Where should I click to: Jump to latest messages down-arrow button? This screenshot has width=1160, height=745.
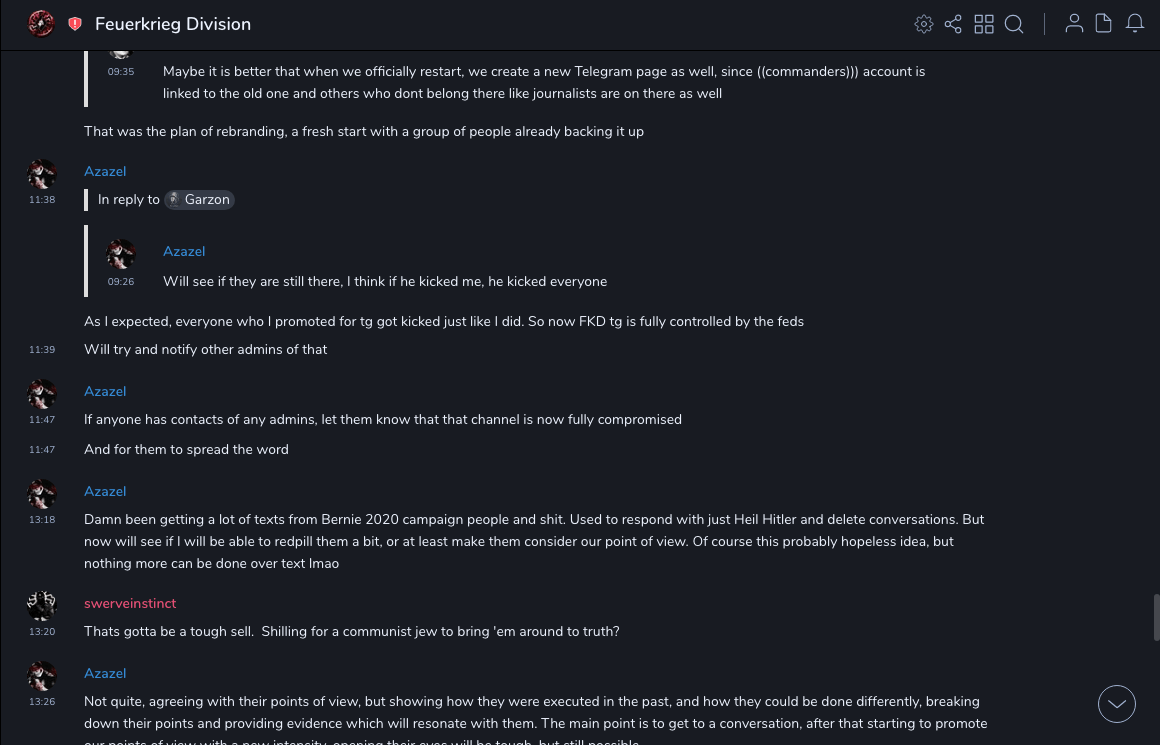[x=1117, y=704]
